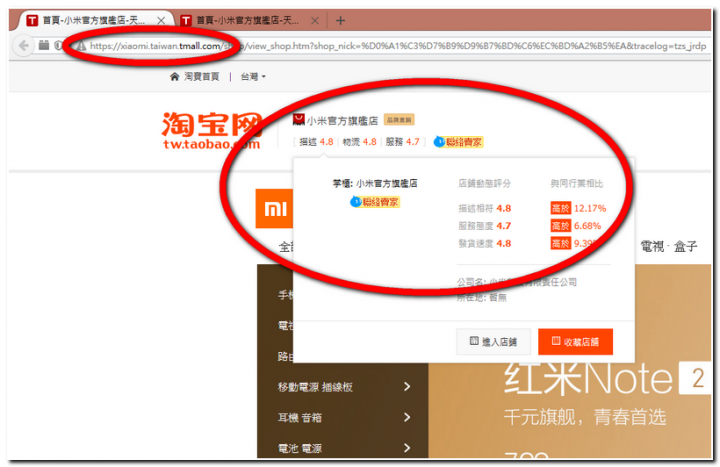Viewport: 720px width, 467px height.
Task: Click 描述 4.8 score in shop header
Action: click(x=316, y=142)
